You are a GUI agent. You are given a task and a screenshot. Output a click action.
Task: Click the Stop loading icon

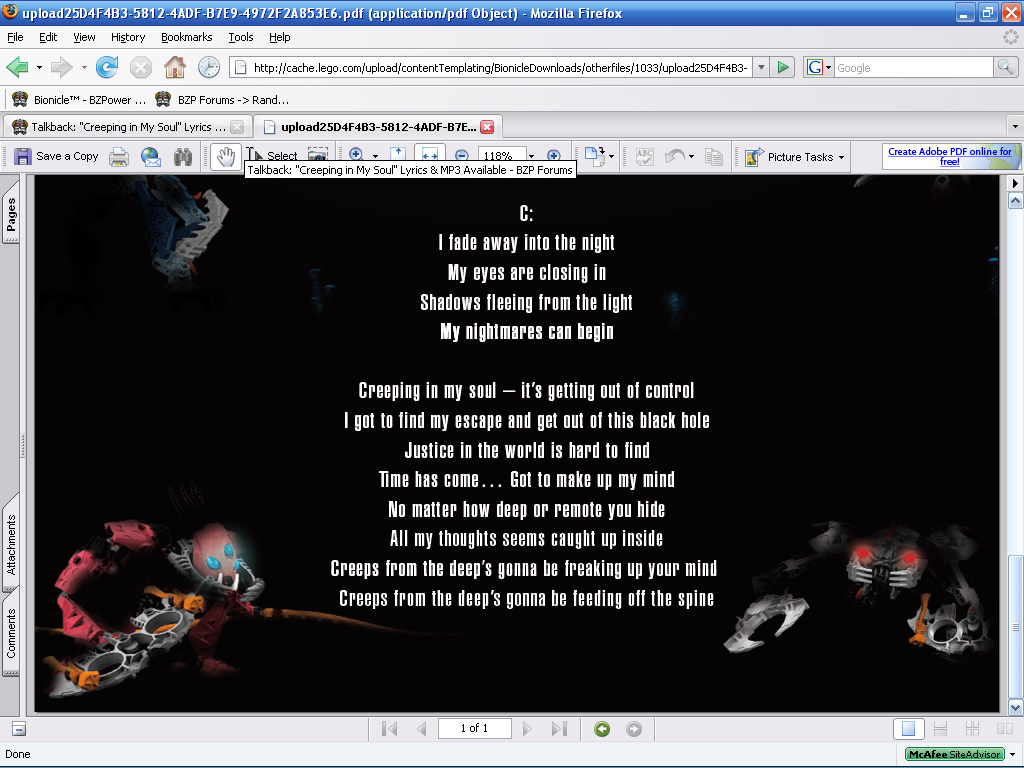[140, 67]
